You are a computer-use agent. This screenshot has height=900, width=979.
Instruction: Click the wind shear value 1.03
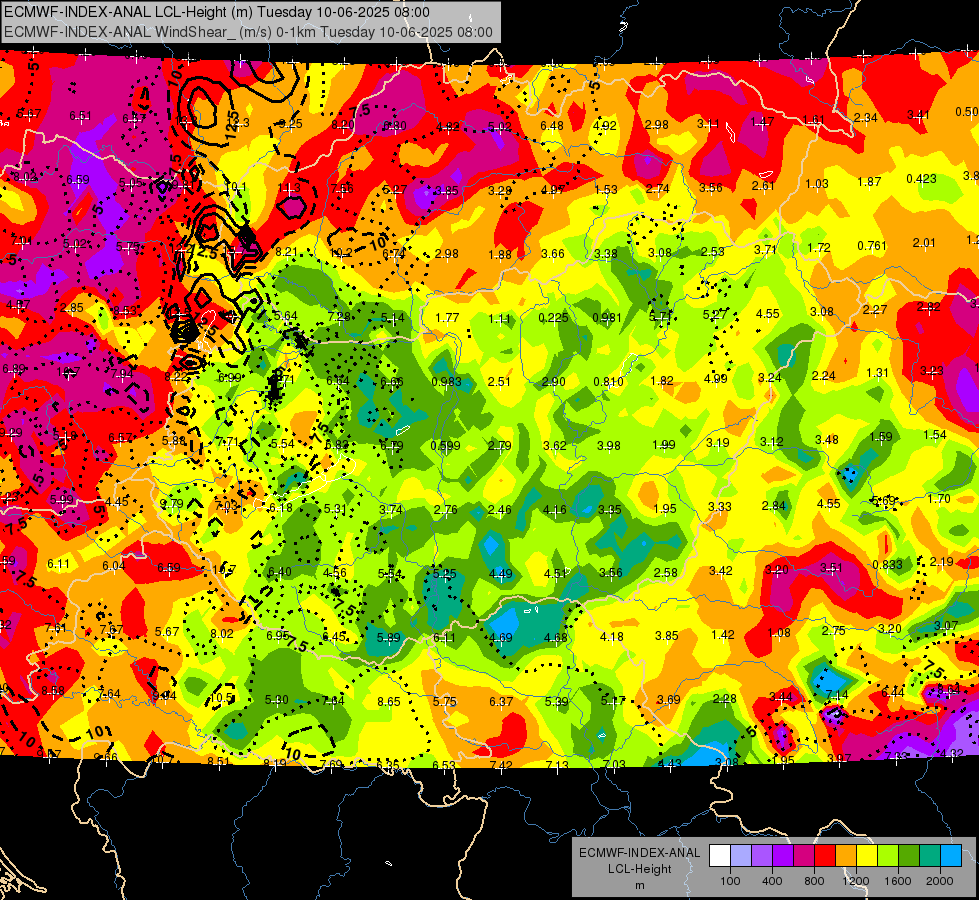817,184
